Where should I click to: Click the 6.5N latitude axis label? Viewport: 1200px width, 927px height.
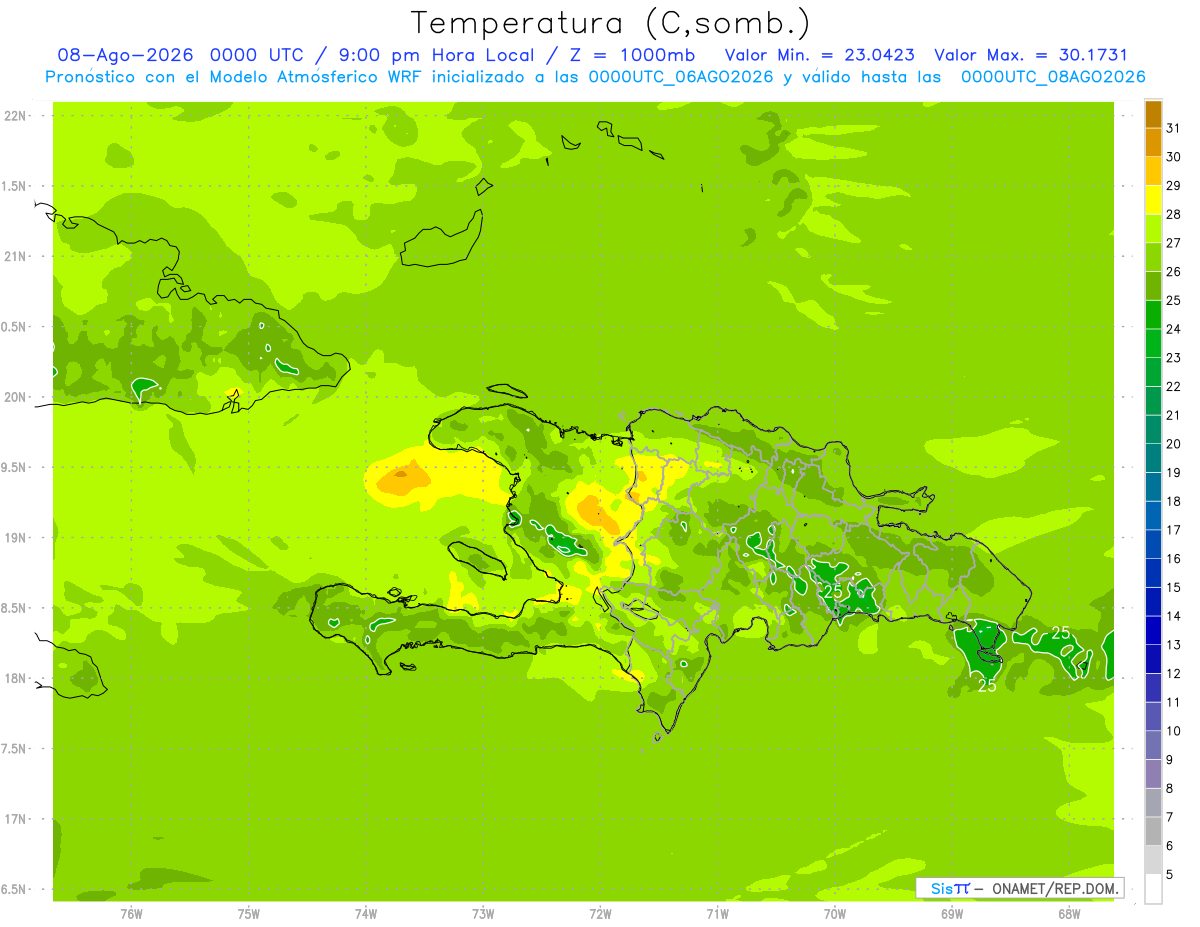(x=16, y=889)
